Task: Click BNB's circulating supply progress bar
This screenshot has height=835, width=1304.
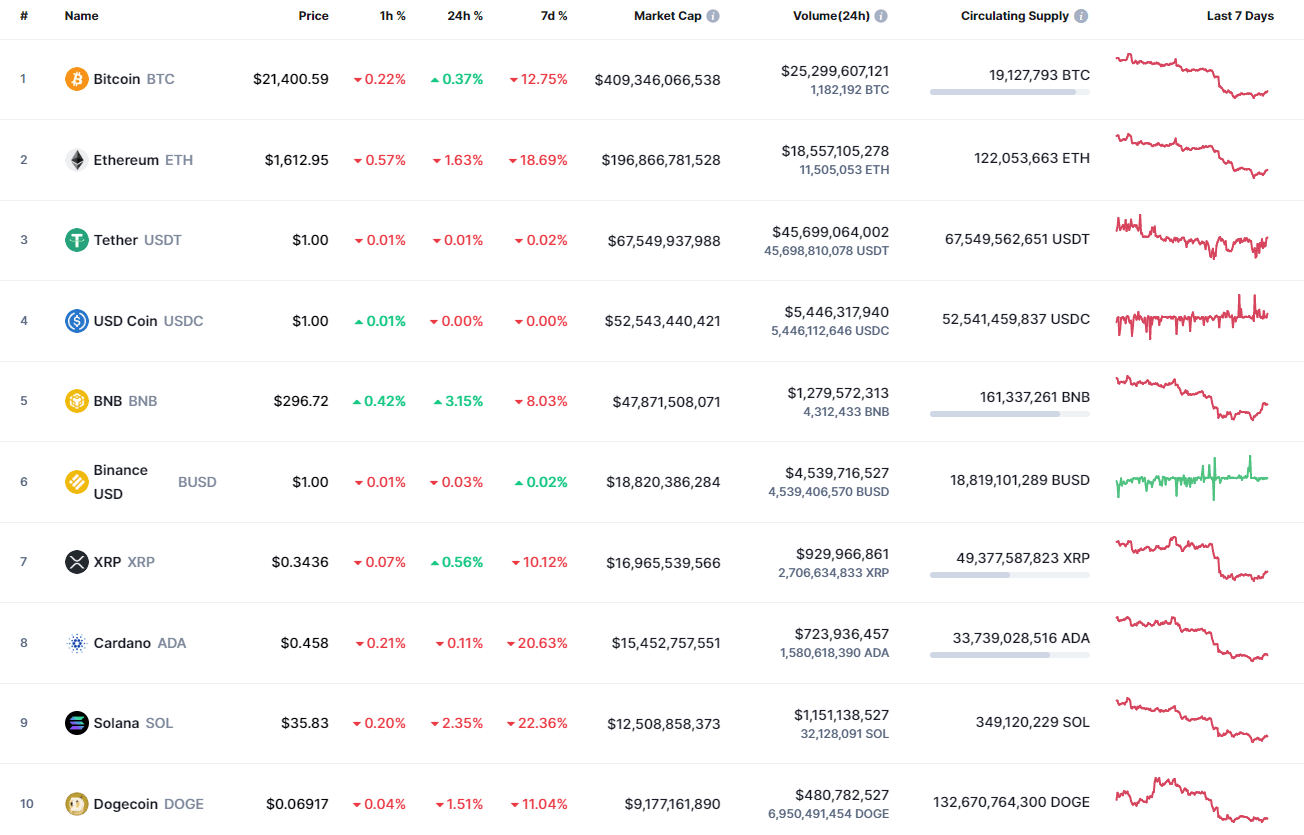Action: [1009, 416]
